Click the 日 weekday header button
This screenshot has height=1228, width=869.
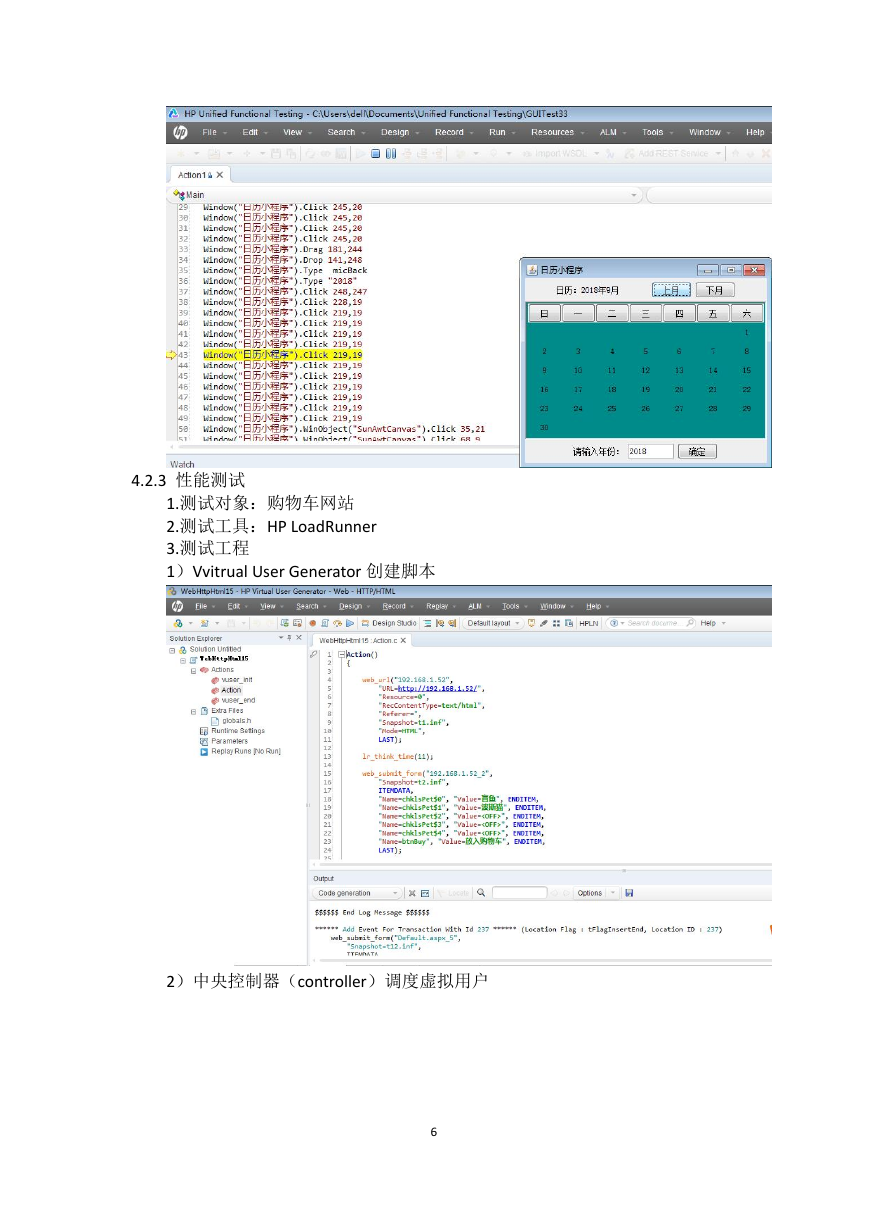click(544, 314)
